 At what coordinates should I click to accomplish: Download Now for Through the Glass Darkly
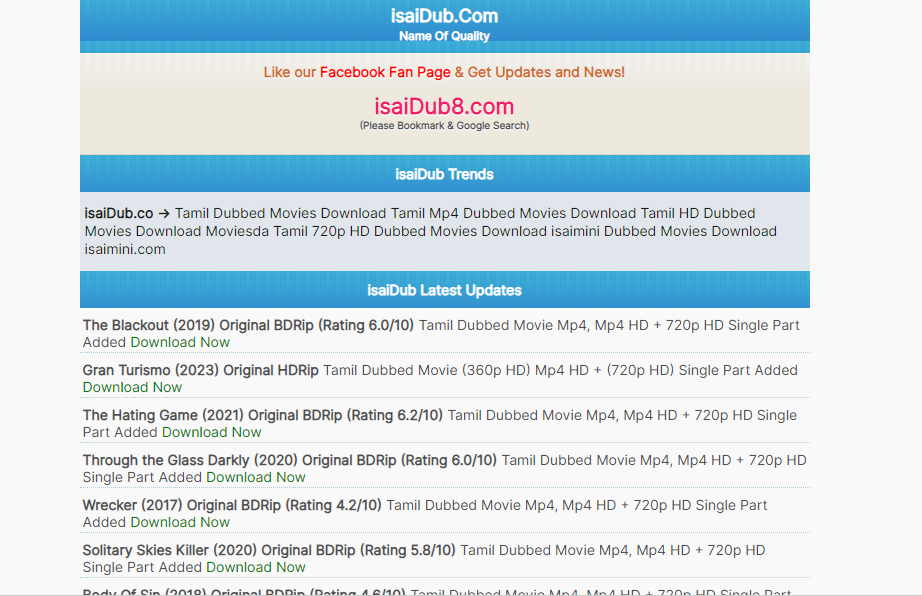point(256,477)
